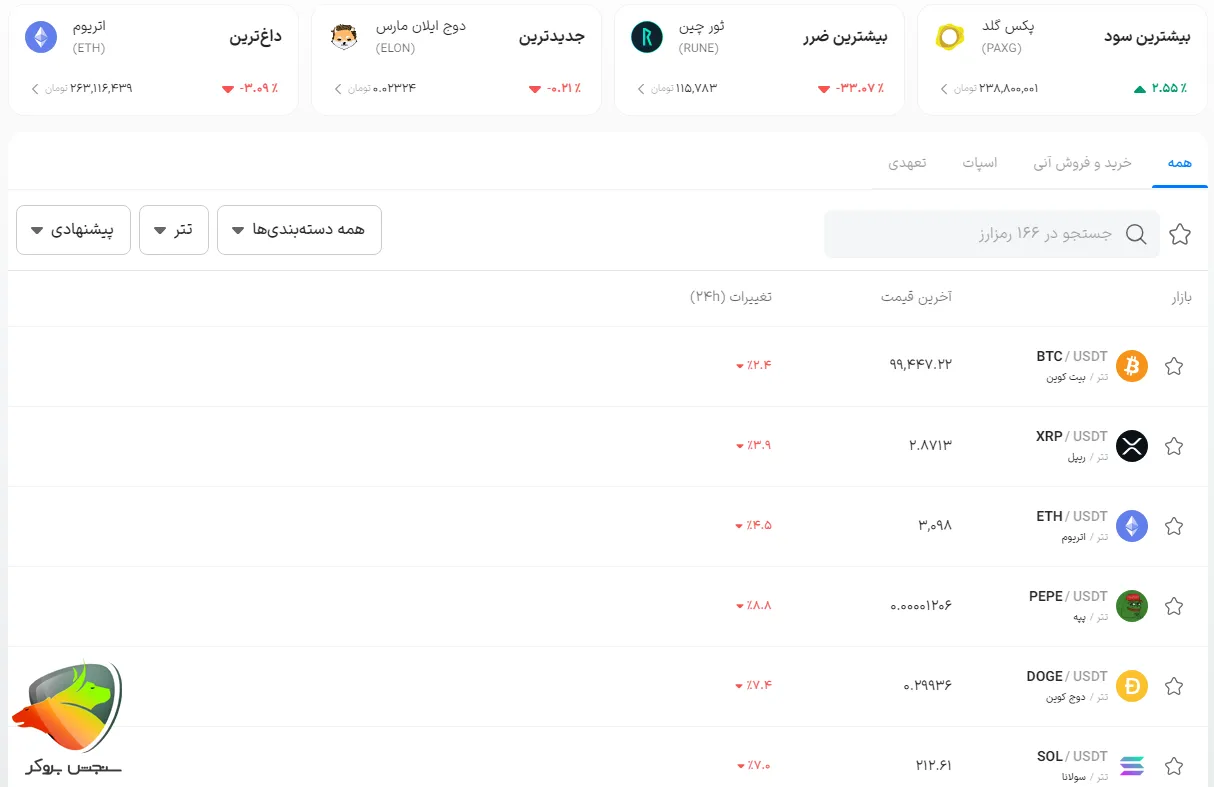
Task: Switch to the تعهدی tab
Action: [908, 161]
